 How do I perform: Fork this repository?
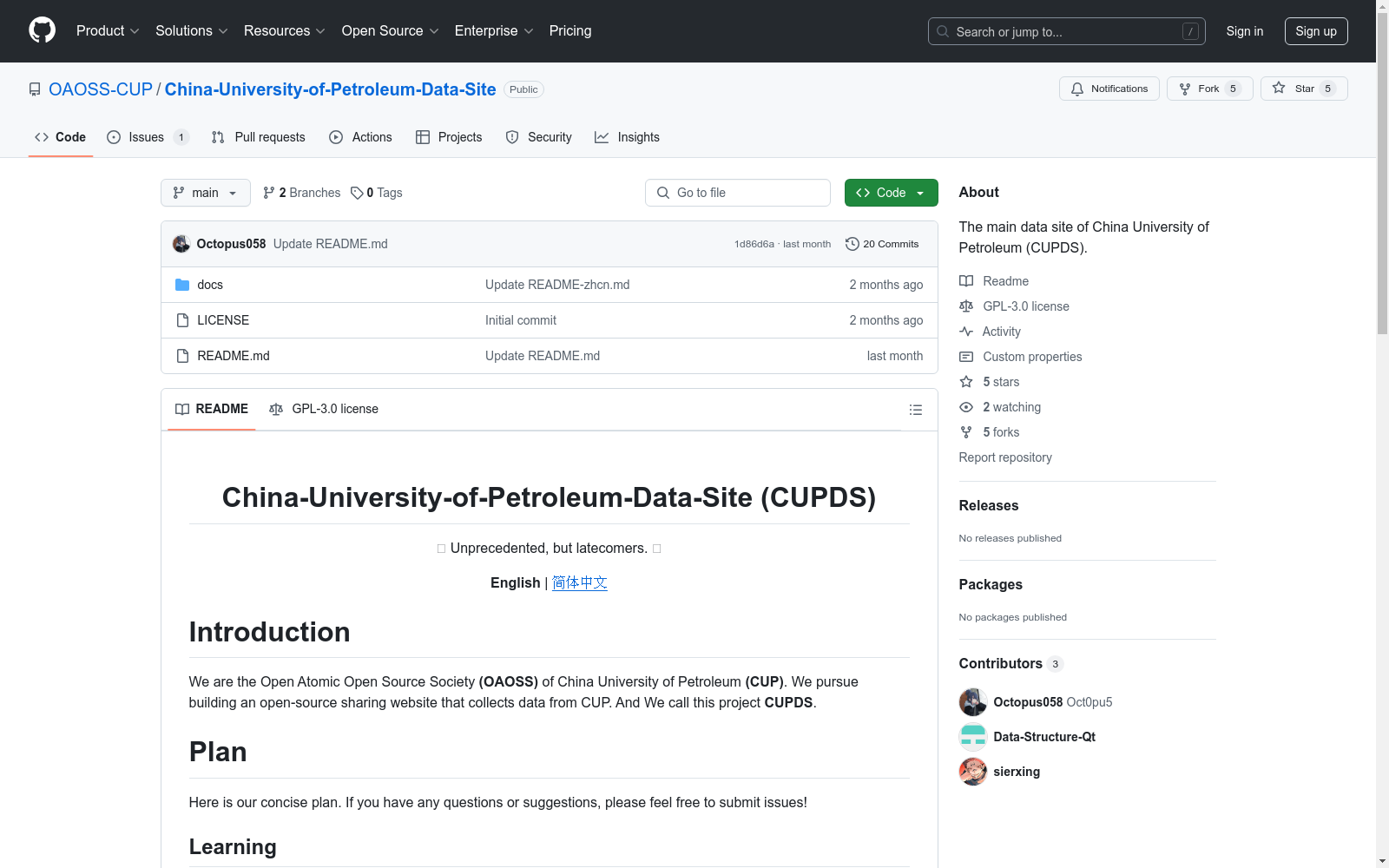[1209, 89]
